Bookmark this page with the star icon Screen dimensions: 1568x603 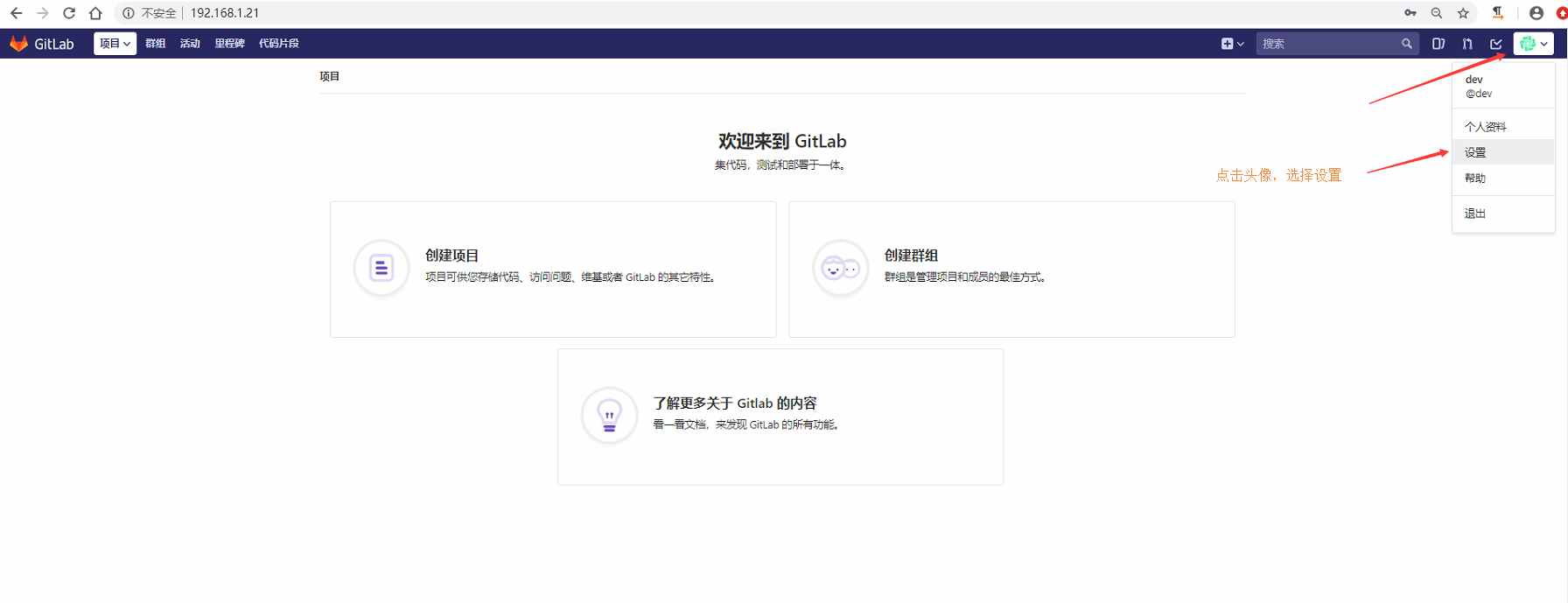1463,13
